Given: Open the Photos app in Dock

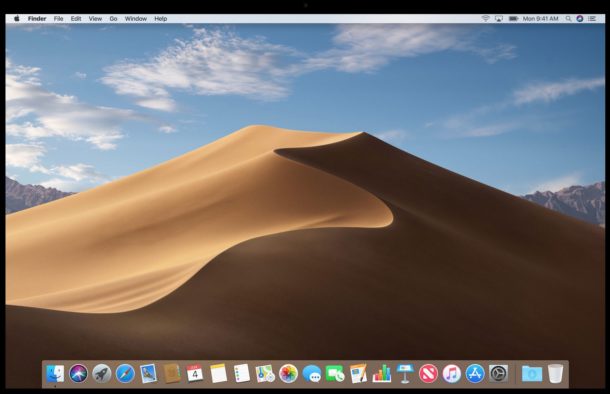Looking at the screenshot, I should pyautogui.click(x=288, y=373).
